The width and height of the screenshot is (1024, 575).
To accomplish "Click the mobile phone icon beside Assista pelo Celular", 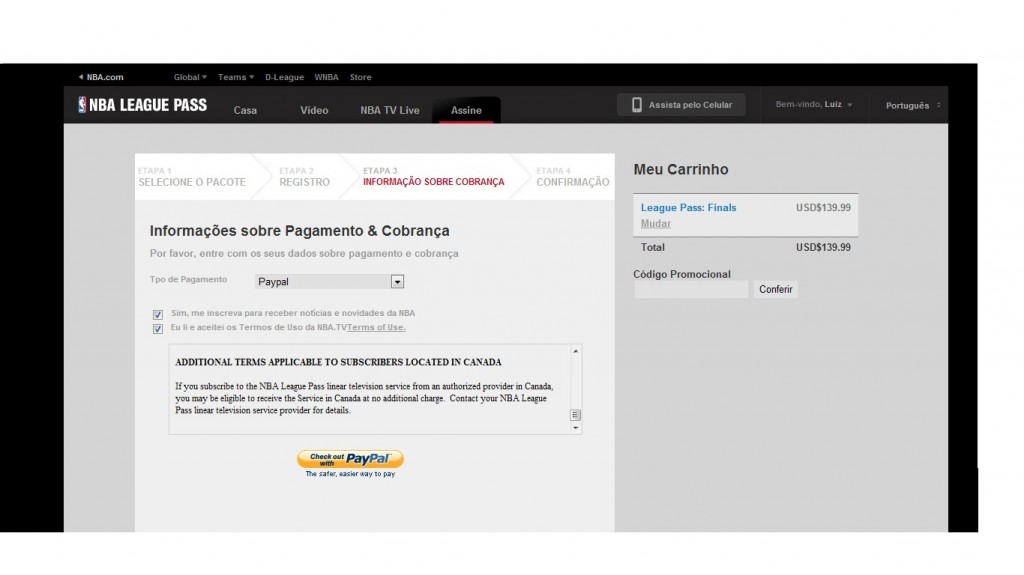I will tap(637, 105).
